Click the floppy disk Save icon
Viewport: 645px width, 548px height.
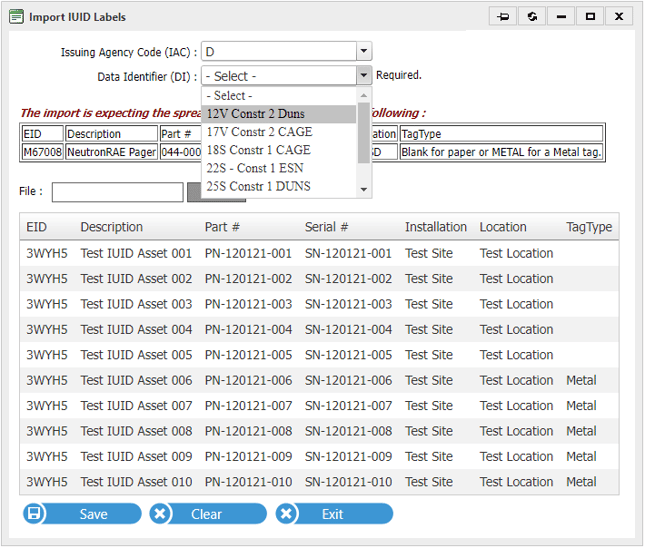[x=34, y=513]
